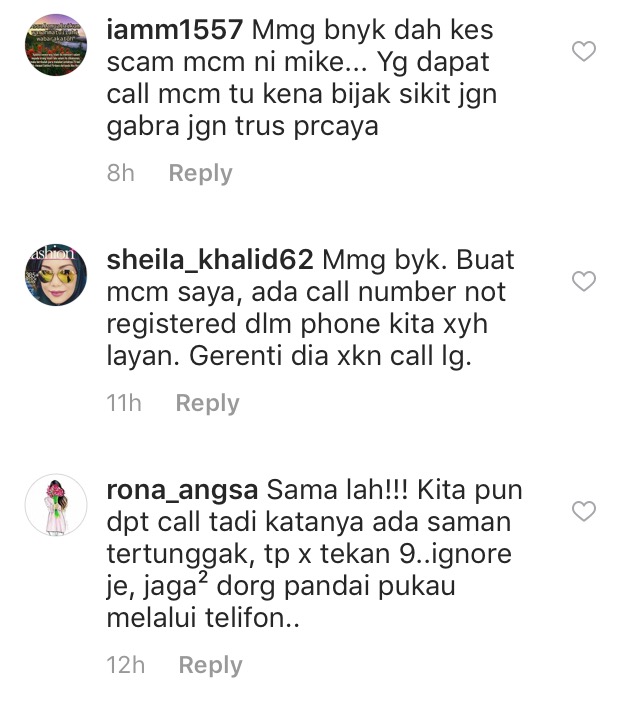Image resolution: width=640 pixels, height=714 pixels.
Task: Tap the 'melalui telifon..' line
Action: pyautogui.click(x=203, y=618)
